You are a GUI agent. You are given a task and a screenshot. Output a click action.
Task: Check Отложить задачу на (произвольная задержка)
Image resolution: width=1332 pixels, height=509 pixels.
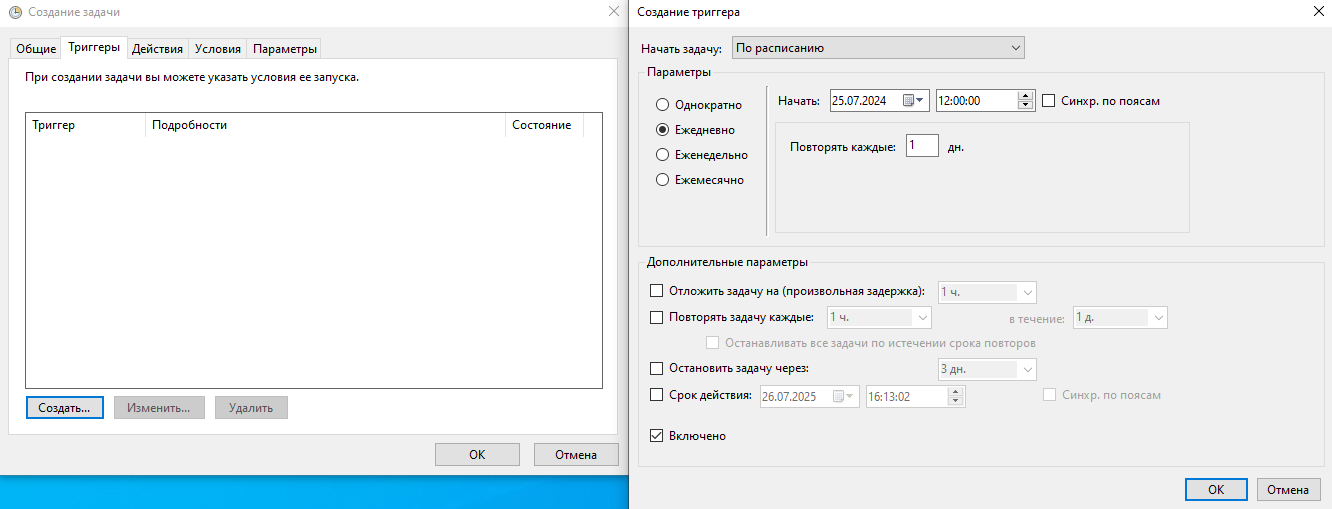pyautogui.click(x=657, y=291)
